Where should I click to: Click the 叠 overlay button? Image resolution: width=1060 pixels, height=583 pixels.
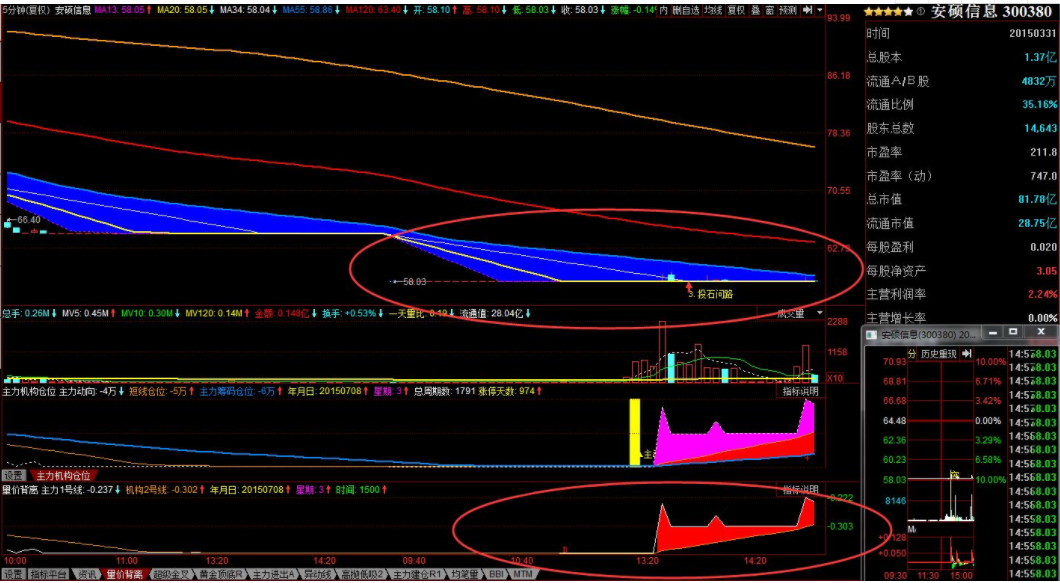coord(755,10)
